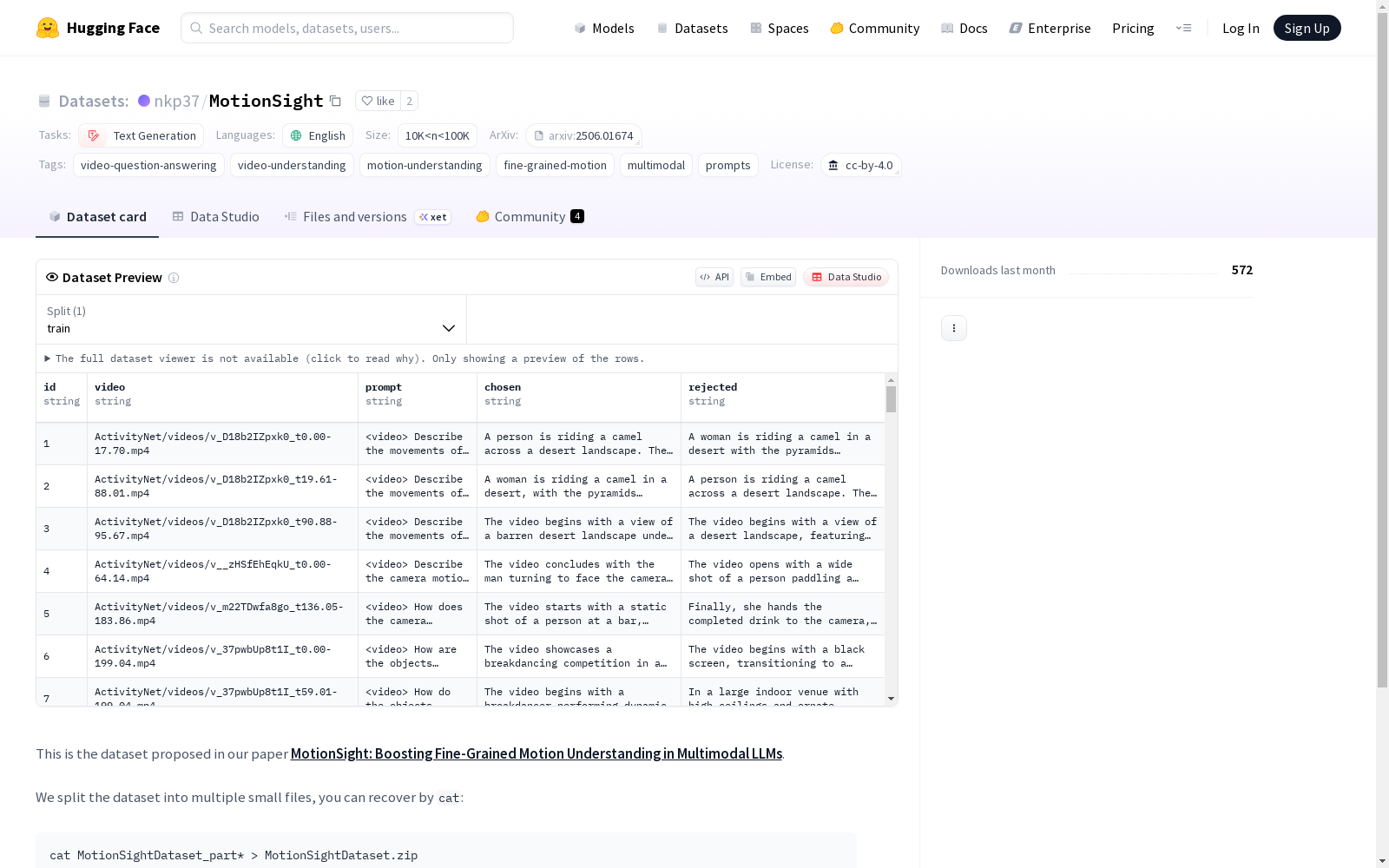1389x868 pixels.
Task: Click the multimodal tag
Action: coord(656,165)
